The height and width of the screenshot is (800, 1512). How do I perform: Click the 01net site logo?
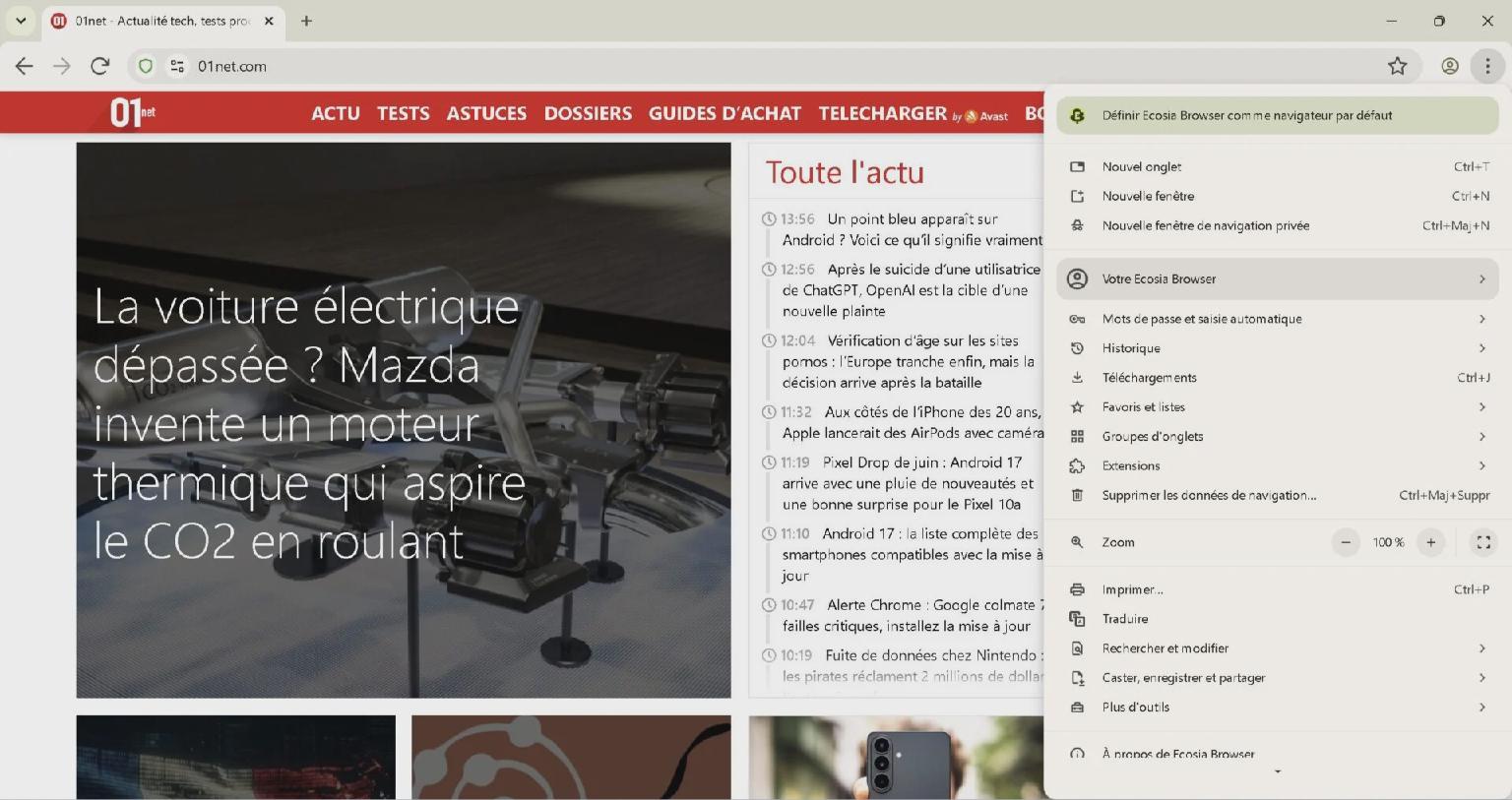tap(133, 112)
